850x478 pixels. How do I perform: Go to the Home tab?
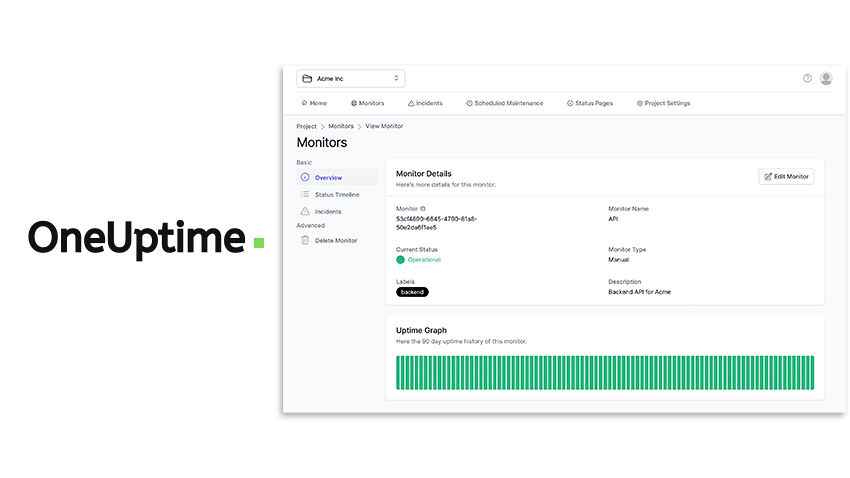pos(314,103)
